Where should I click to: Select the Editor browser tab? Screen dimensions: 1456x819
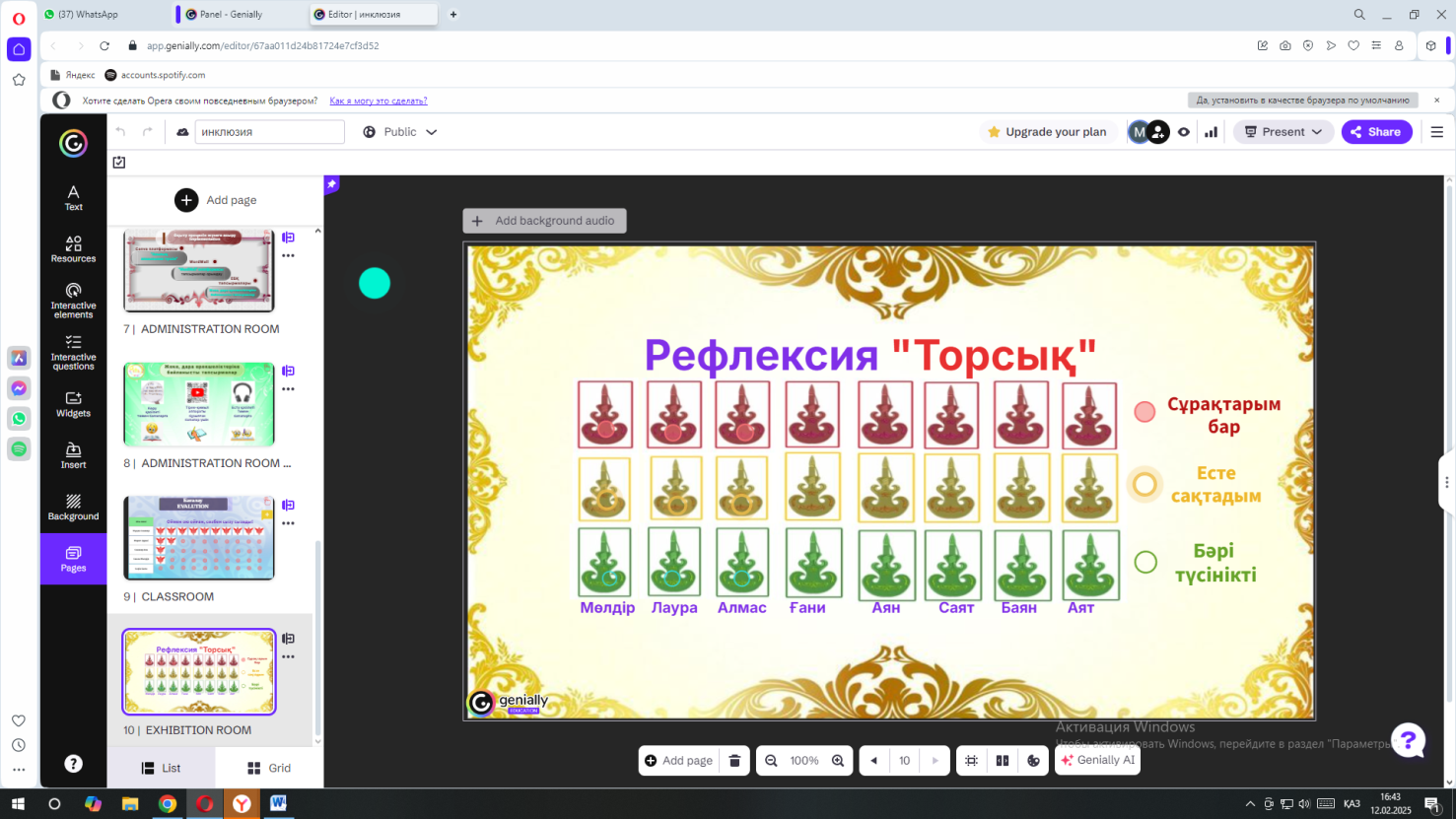point(372,15)
